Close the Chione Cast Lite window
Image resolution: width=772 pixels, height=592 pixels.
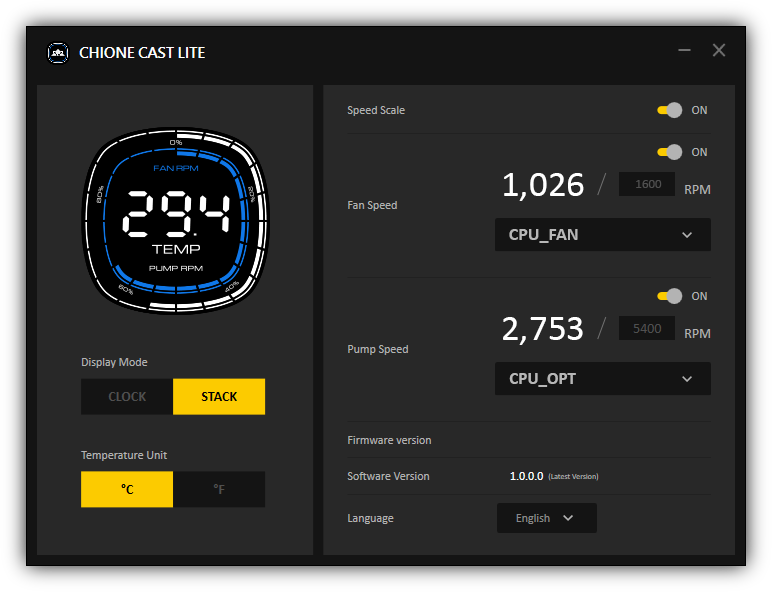tap(719, 50)
